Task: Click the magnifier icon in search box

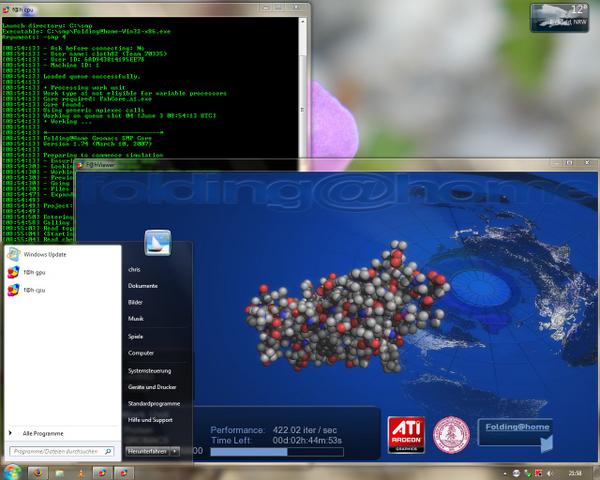Action: click(x=108, y=452)
